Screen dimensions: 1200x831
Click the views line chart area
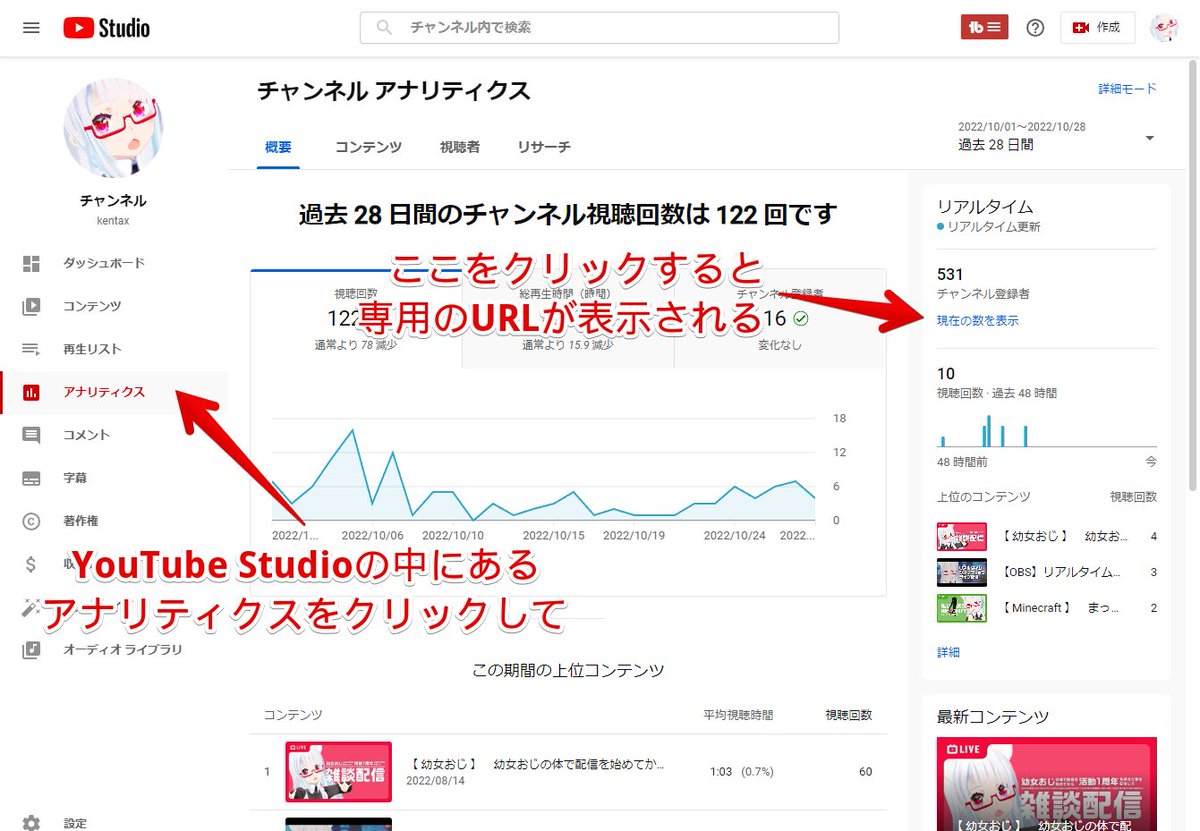tap(544, 470)
